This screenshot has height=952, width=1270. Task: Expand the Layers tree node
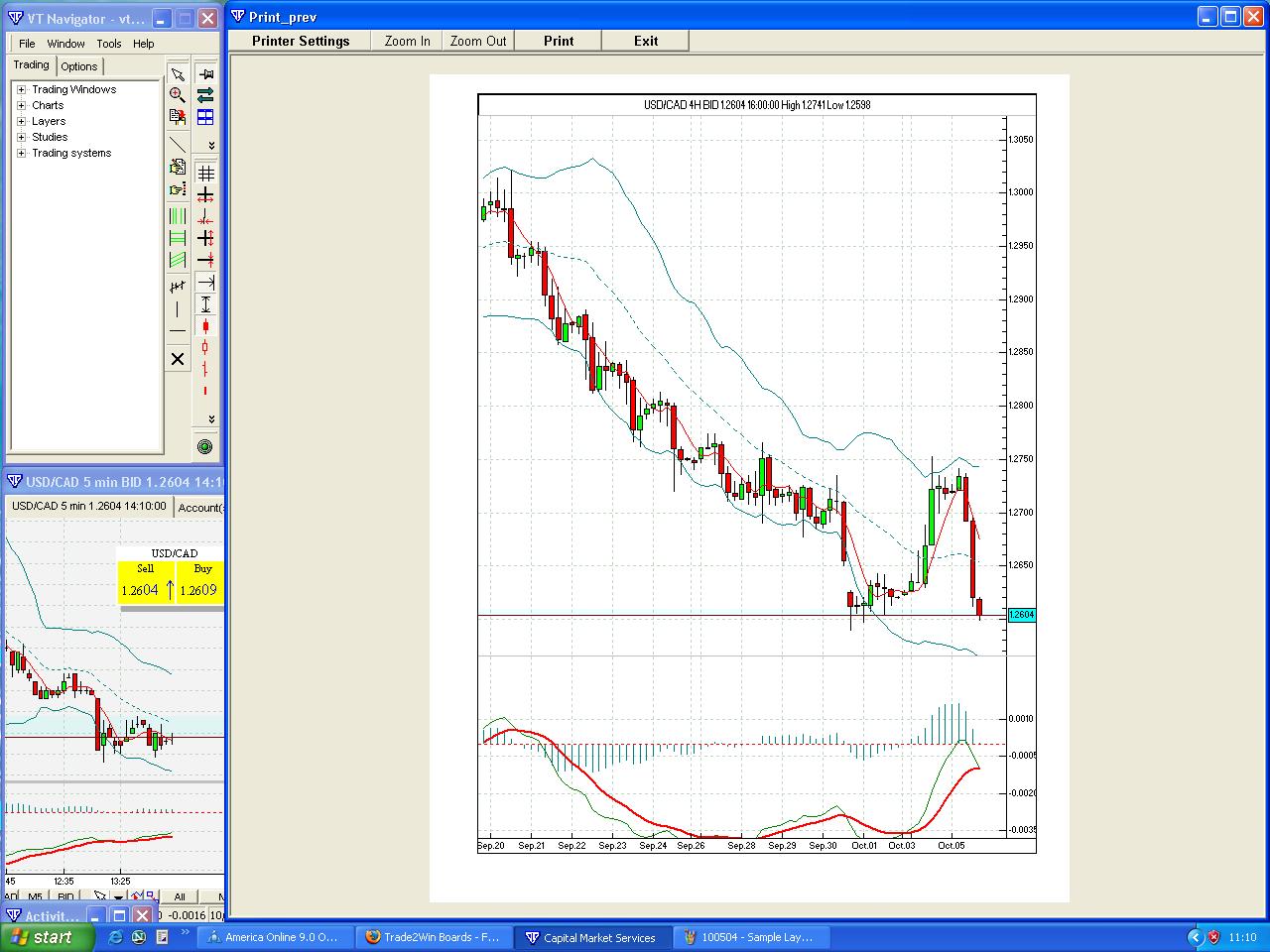(x=21, y=121)
